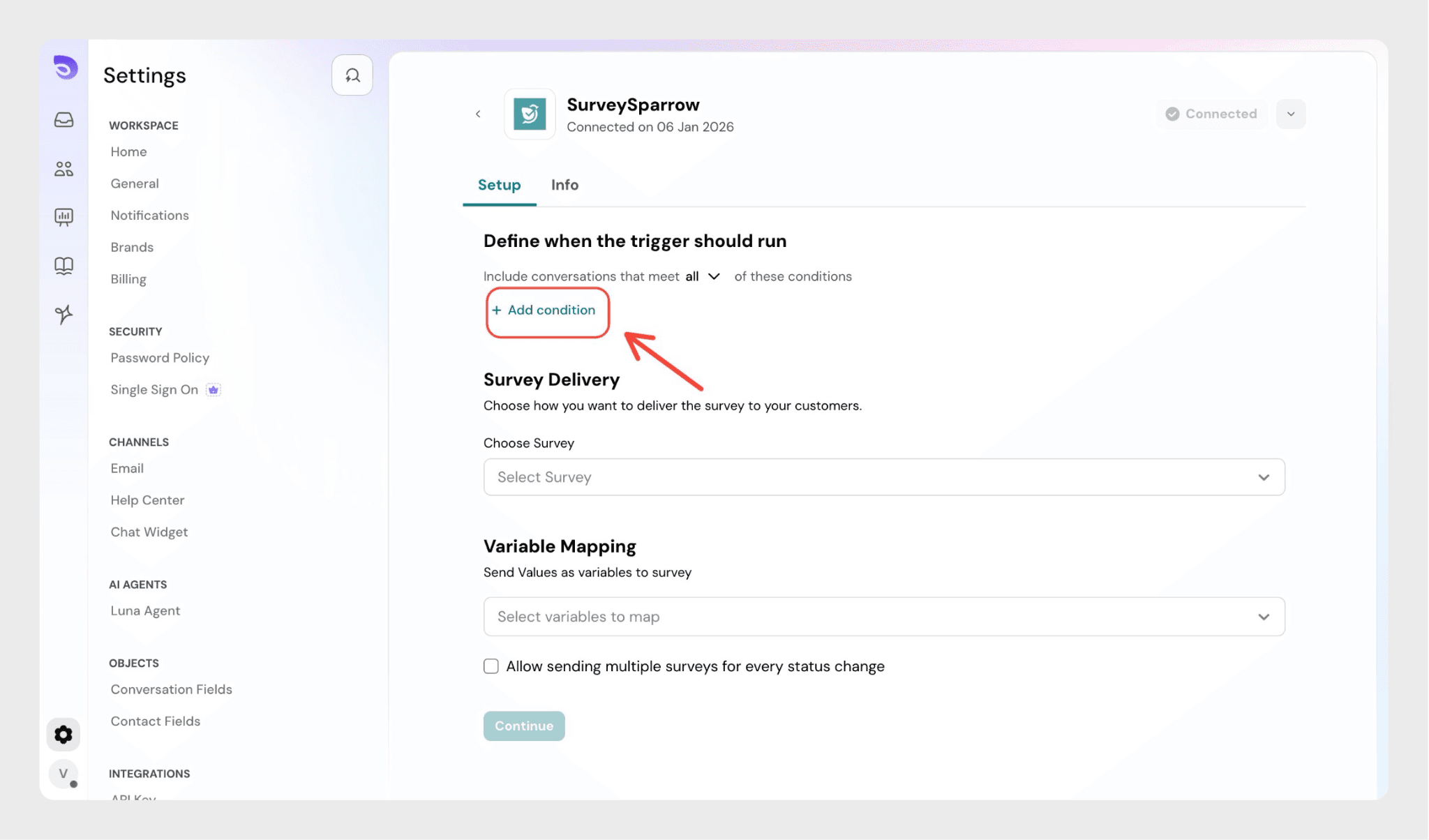This screenshot has width=1429, height=840.
Task: Open the user avatar V
Action: tap(63, 774)
